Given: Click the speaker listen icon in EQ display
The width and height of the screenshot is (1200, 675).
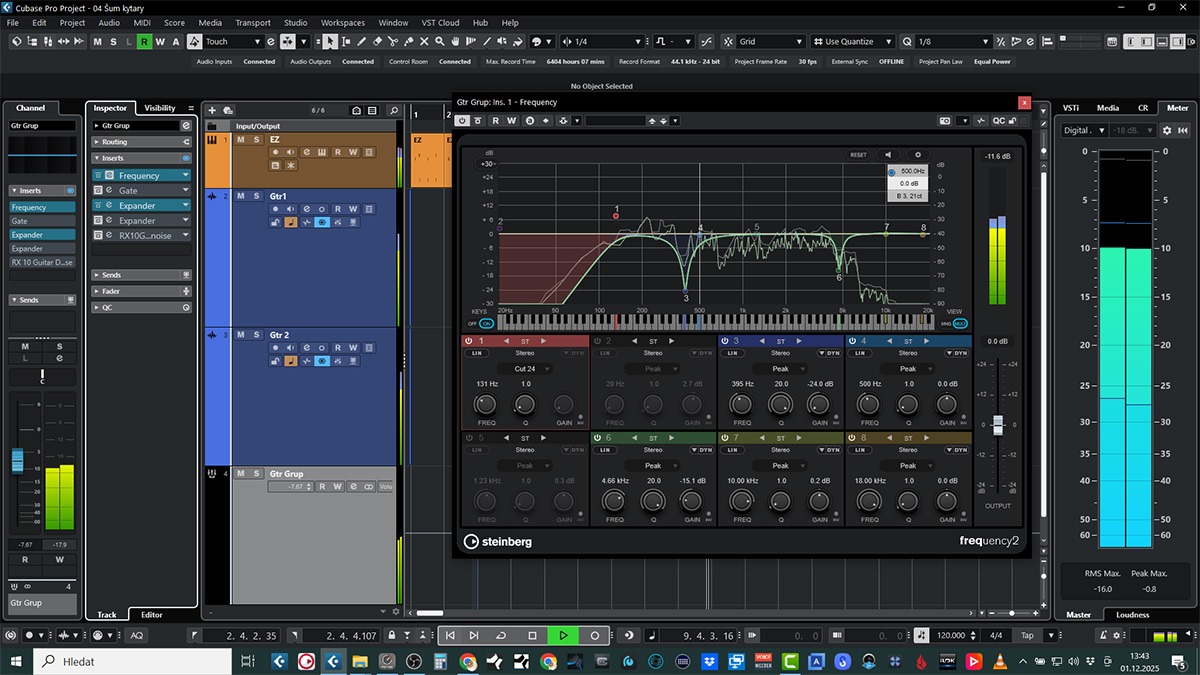Looking at the screenshot, I should 888,155.
